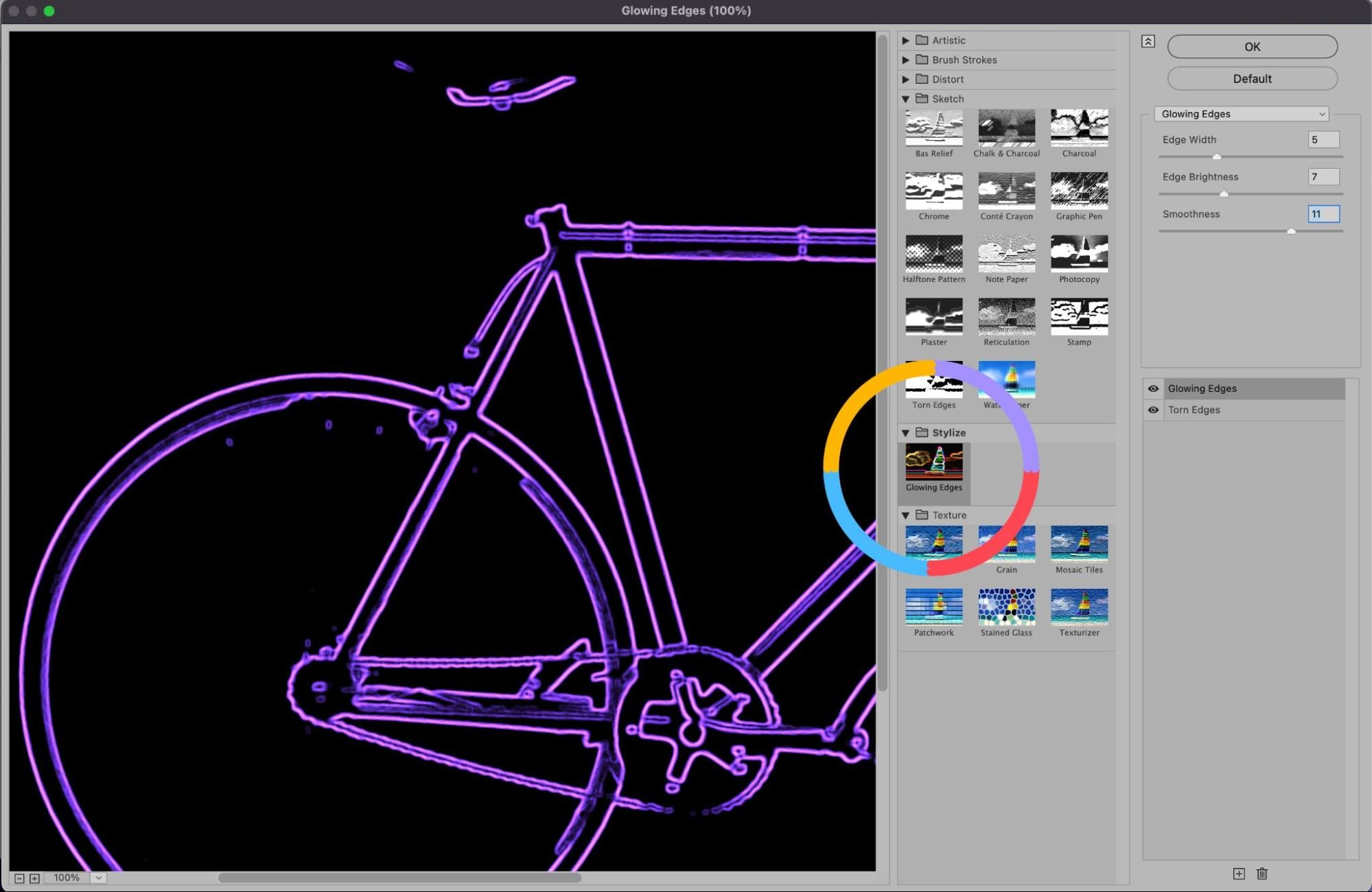This screenshot has width=1372, height=892.
Task: Click the Edge Width value field
Action: [1323, 139]
